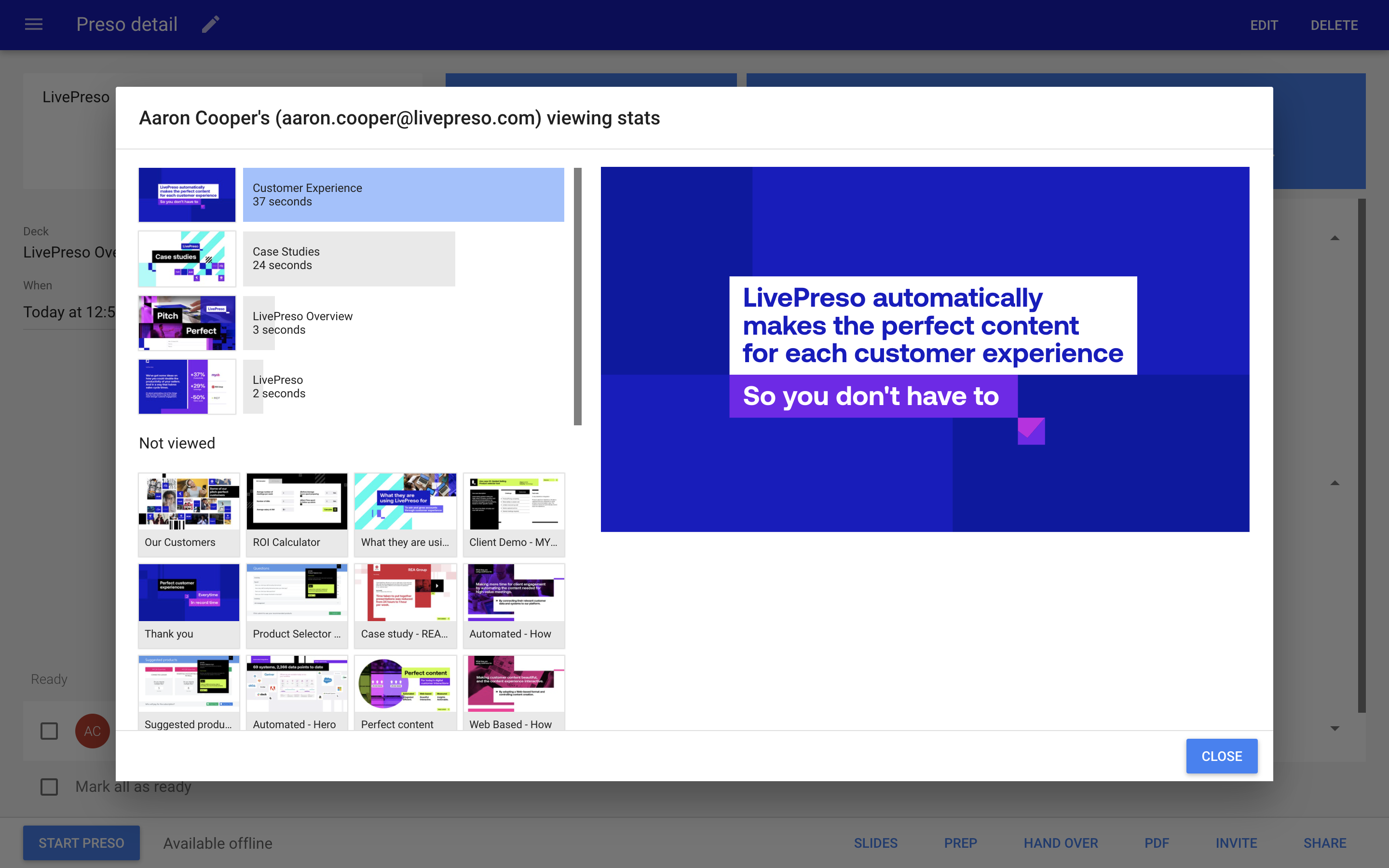
Task: Check the Mark all as ready checkbox
Action: click(x=49, y=787)
